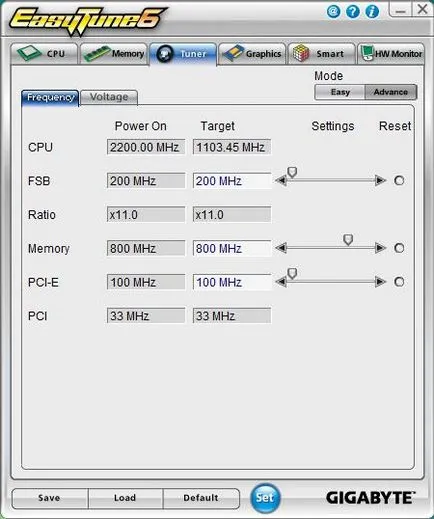Click the Memory frequency slider handle
The width and height of the screenshot is (434, 519).
(x=348, y=240)
